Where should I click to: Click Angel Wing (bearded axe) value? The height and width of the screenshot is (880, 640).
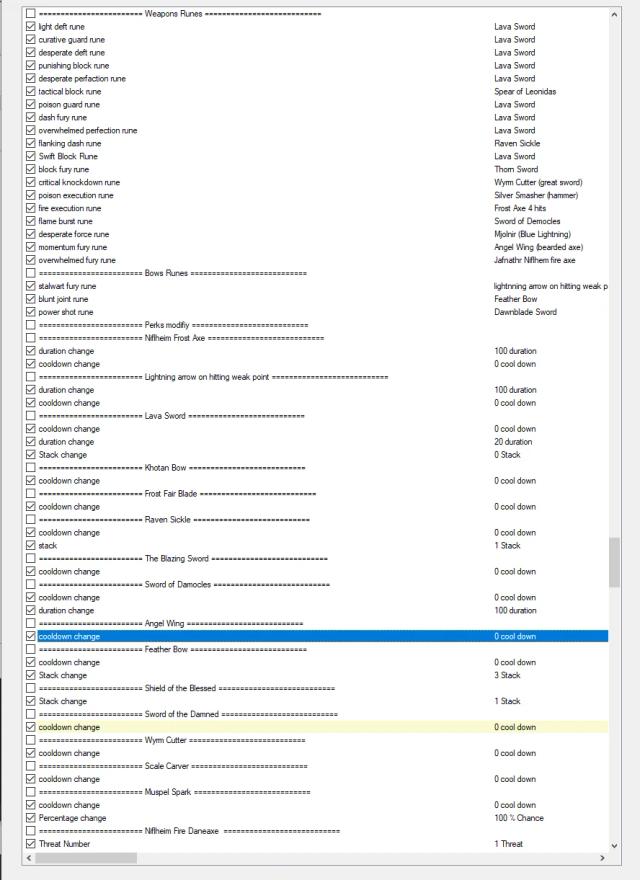point(538,247)
